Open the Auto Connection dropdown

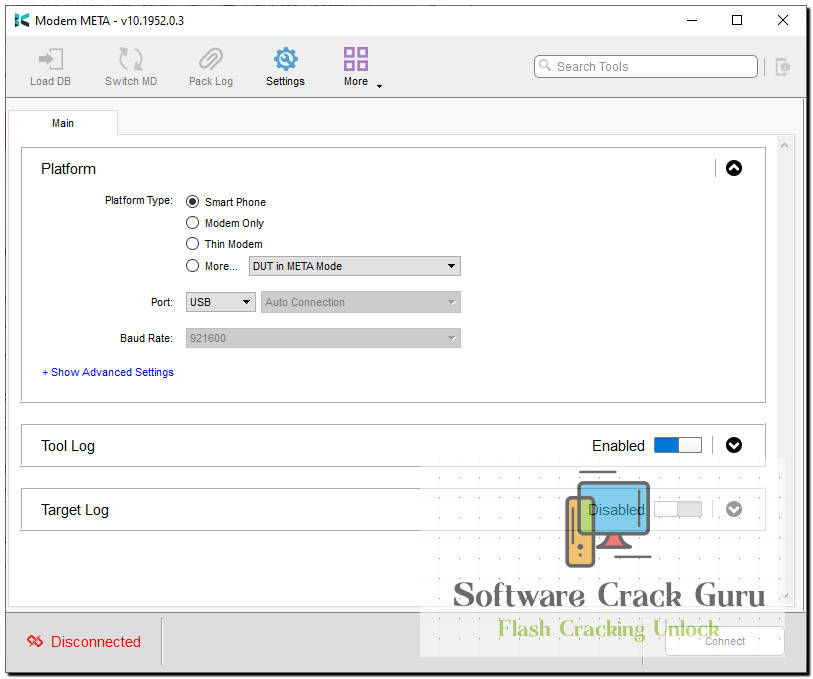pos(361,302)
